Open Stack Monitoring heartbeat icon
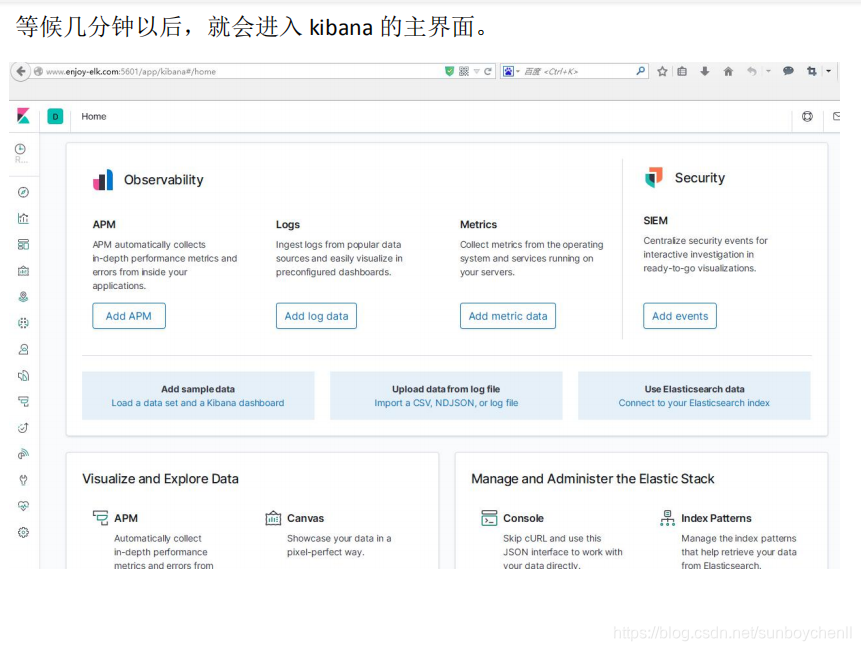 23,506
